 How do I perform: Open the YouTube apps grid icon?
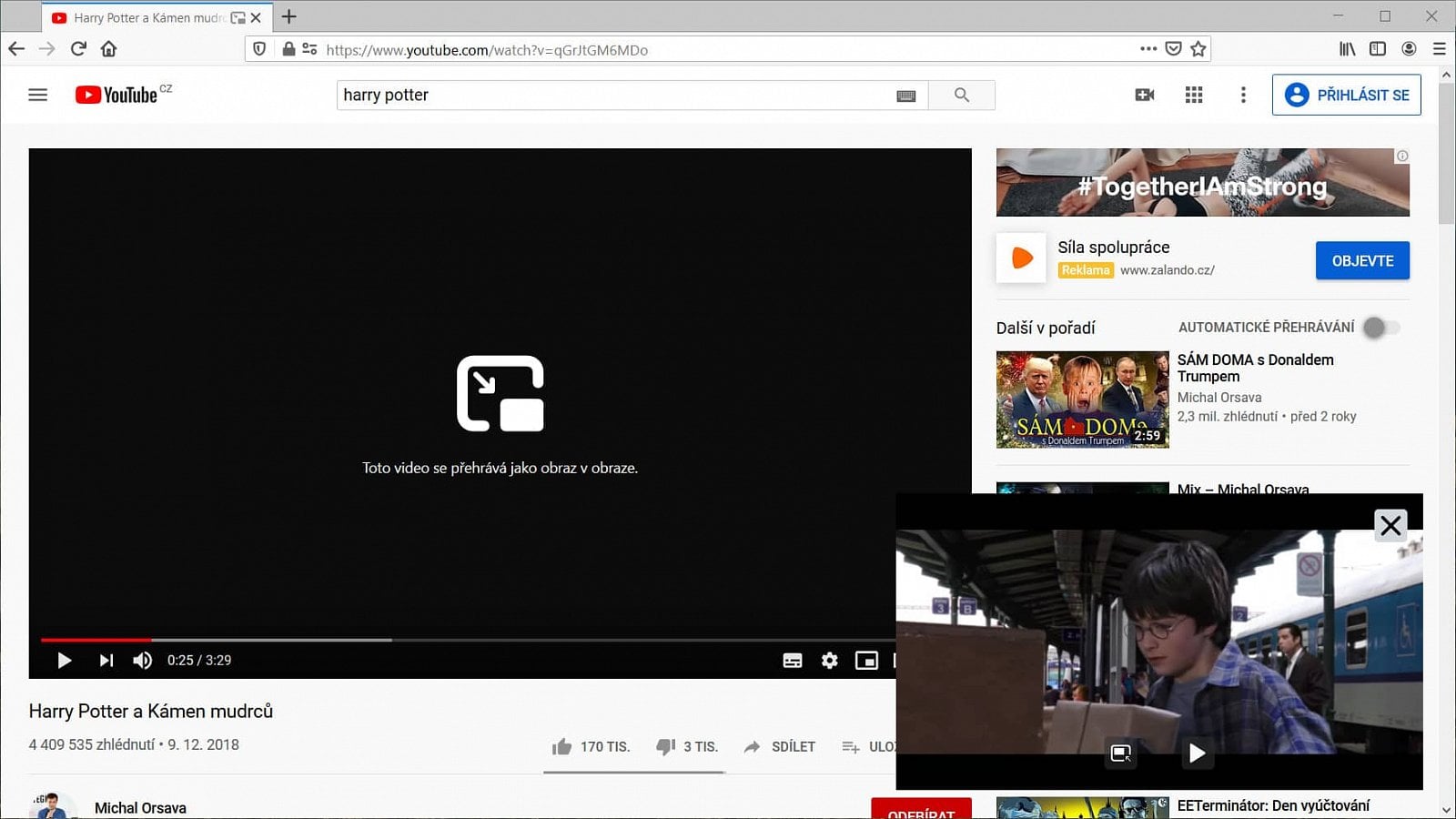click(x=1194, y=95)
